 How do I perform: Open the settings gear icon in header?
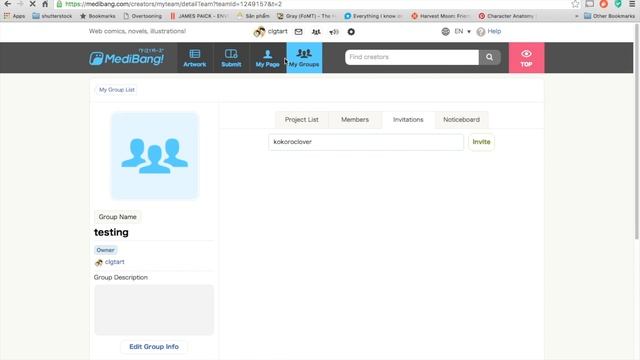[351, 31]
